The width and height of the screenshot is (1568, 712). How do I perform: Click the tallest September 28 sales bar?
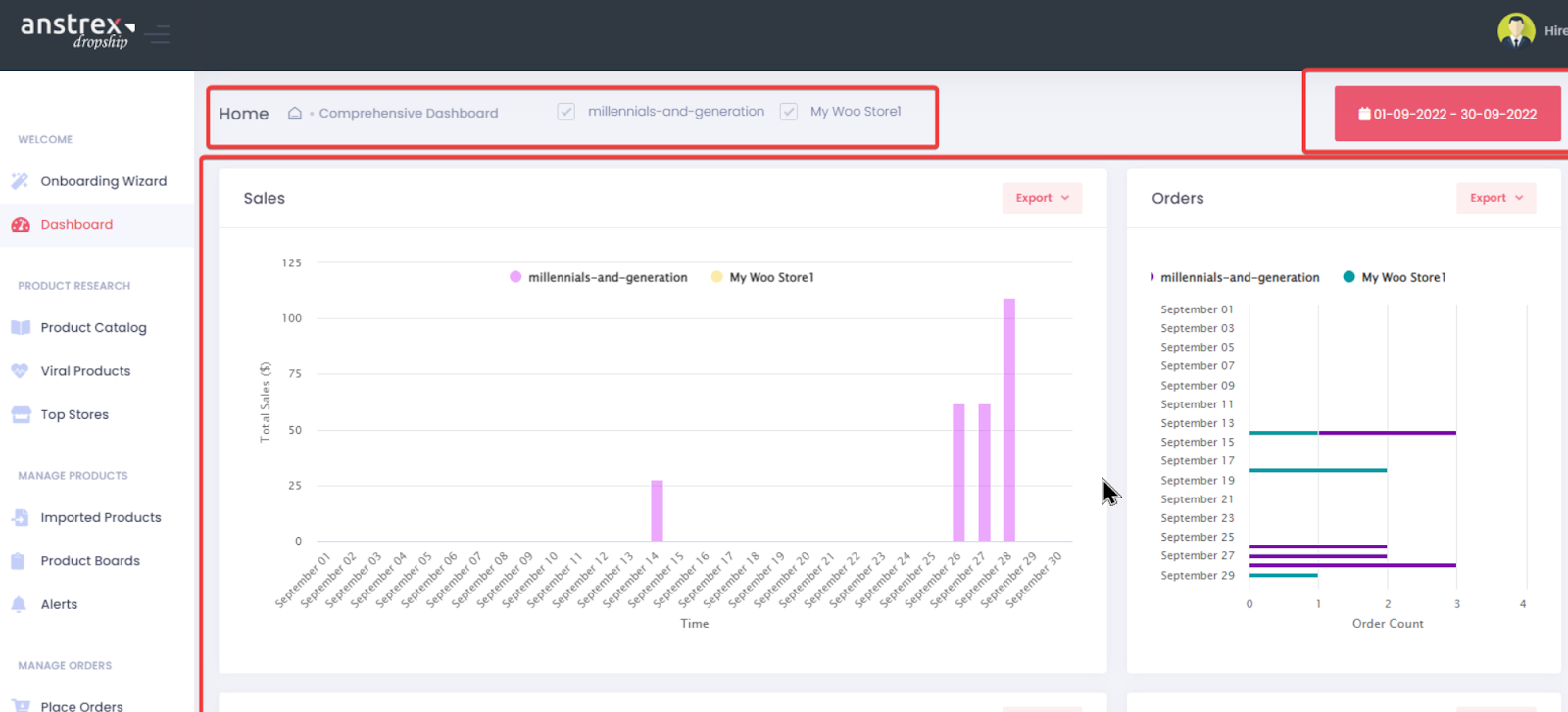pos(1009,419)
